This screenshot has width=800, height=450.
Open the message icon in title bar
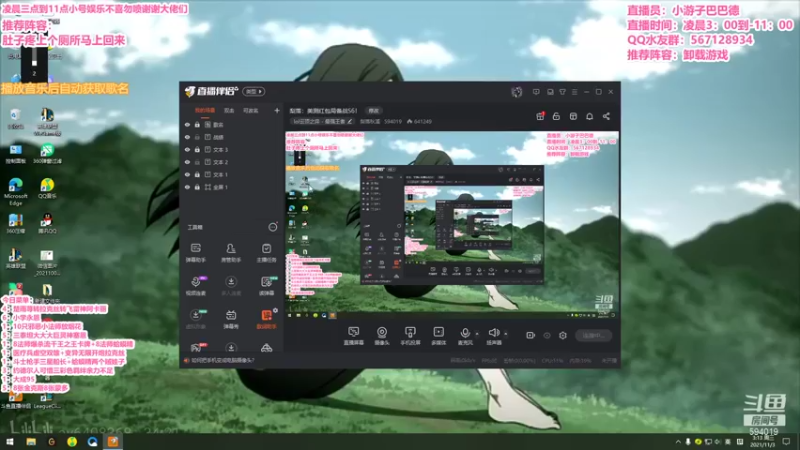tap(536, 92)
